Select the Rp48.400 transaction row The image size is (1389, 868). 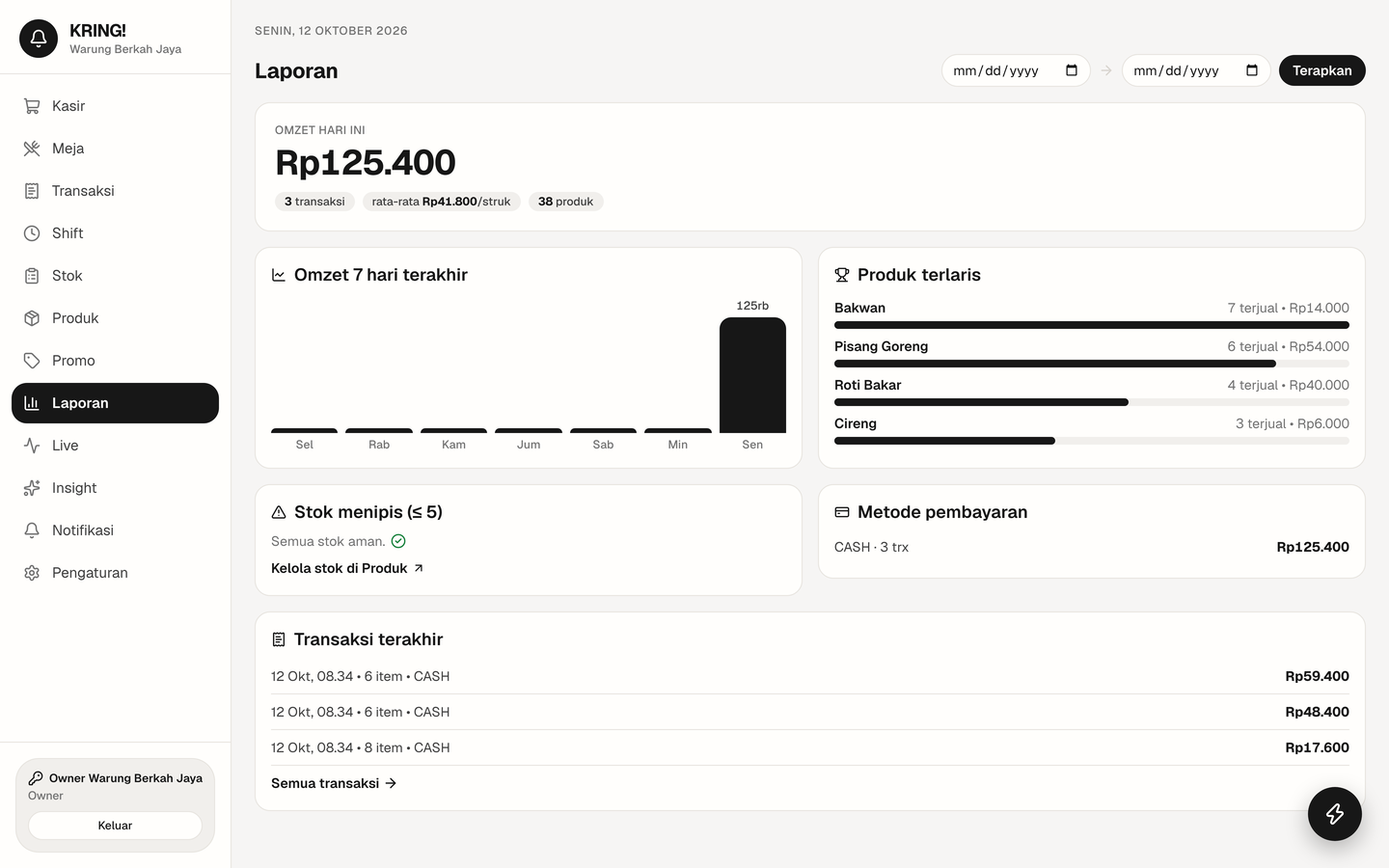[810, 712]
